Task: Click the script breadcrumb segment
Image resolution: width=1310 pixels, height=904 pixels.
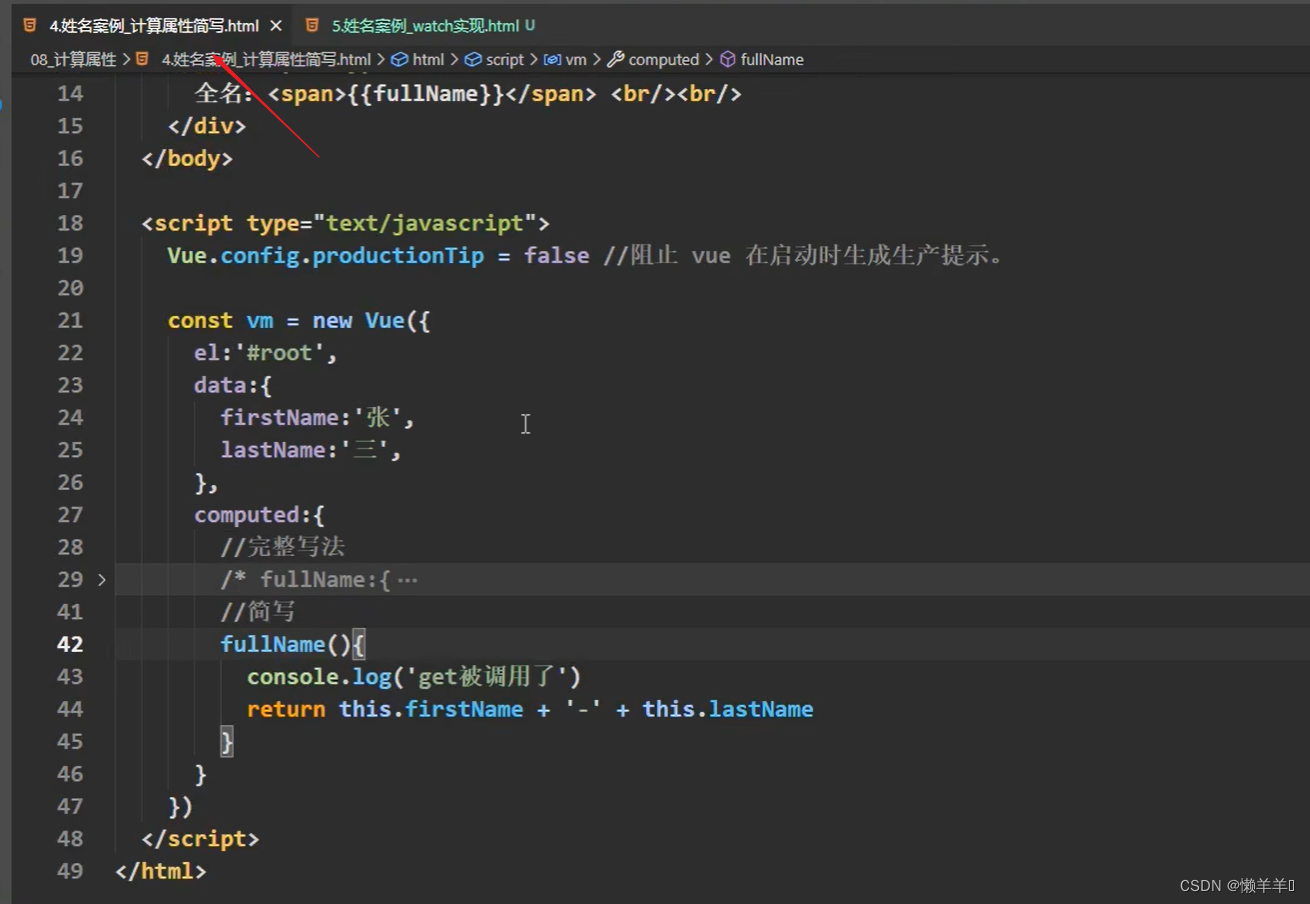Action: pyautogui.click(x=505, y=60)
